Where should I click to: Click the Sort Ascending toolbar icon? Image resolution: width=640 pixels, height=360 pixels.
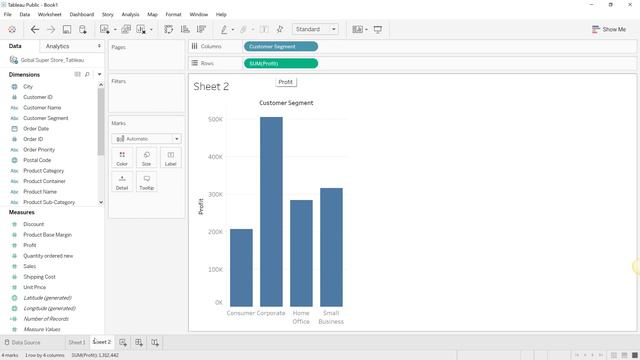[185, 29]
